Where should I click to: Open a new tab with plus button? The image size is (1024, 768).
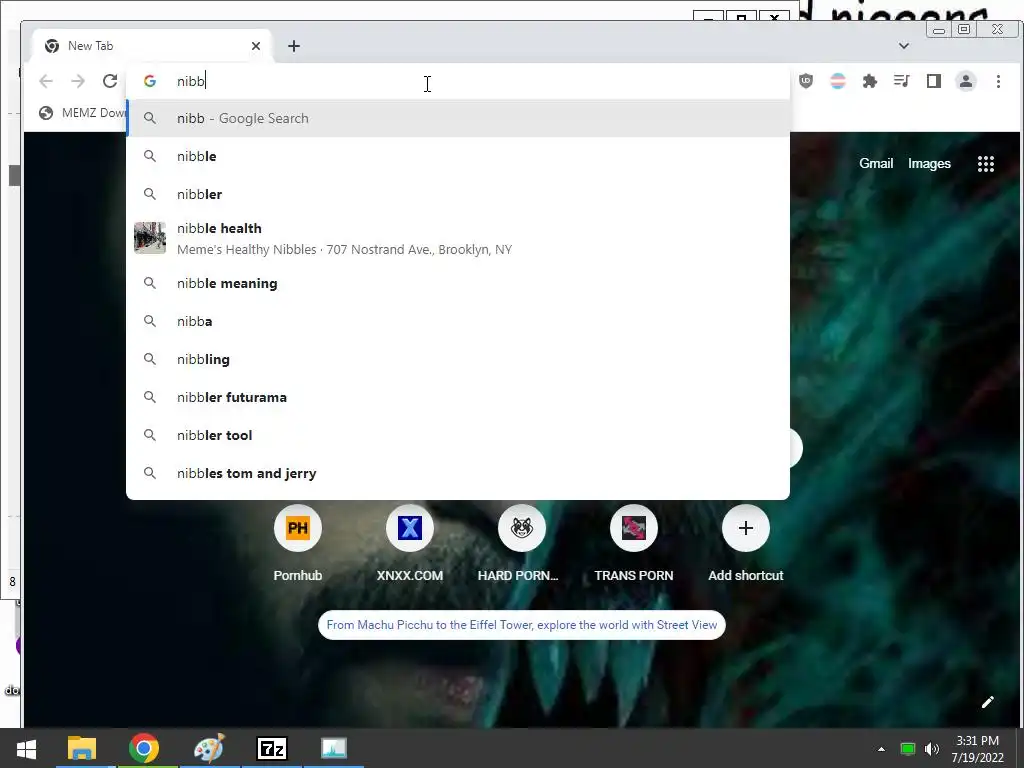(294, 46)
